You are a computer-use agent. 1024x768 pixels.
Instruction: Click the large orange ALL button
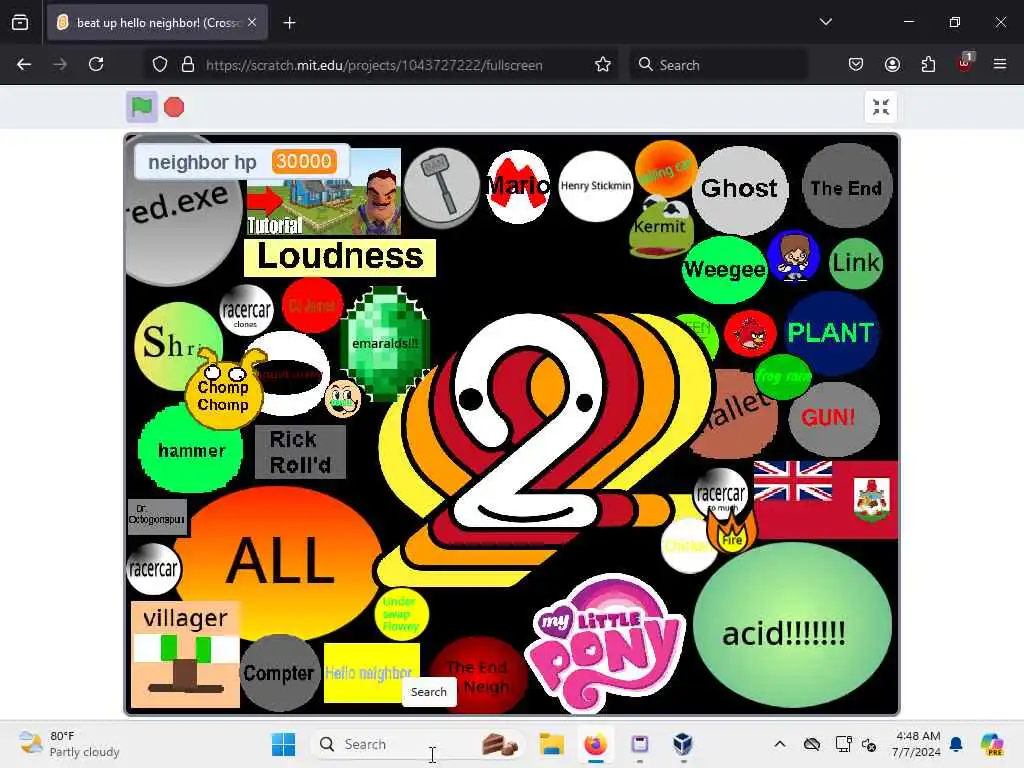280,562
